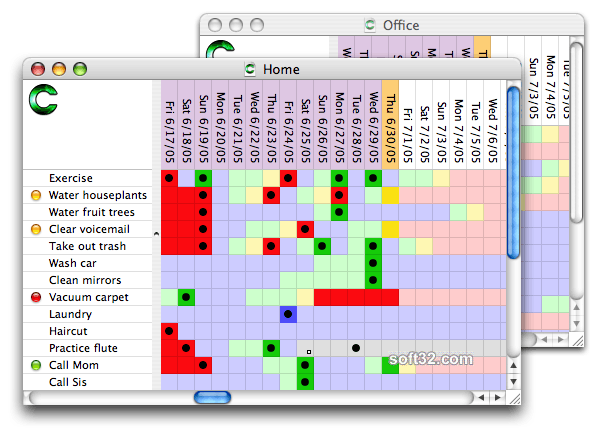Click the C icon in Home title bar
The image size is (600, 435).
(250, 69)
